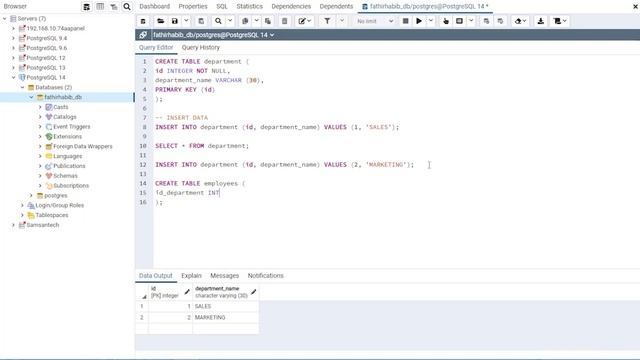Click the Filtered Rows icon in the Browser header
Image resolution: width=640 pixels, height=360 pixels.
(113, 7)
